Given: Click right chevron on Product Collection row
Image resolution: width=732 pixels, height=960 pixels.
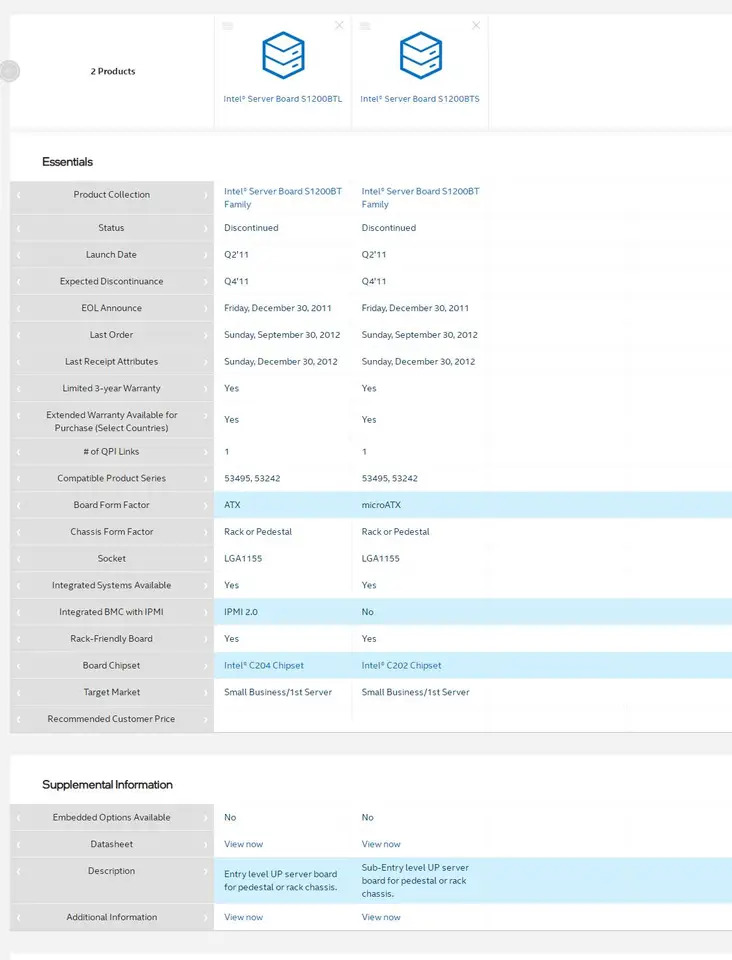Looking at the screenshot, I should pyautogui.click(x=206, y=195).
